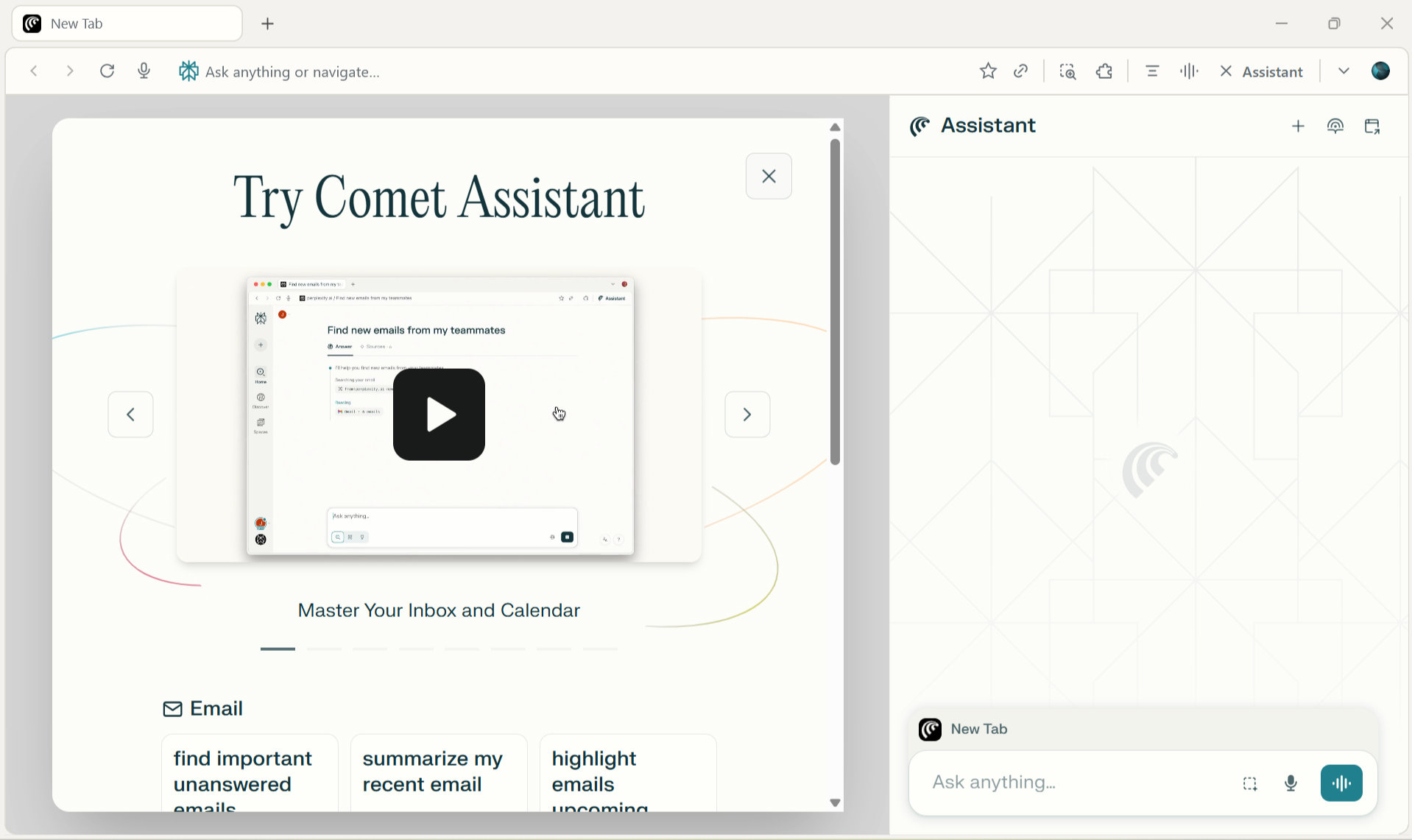Select the New Tab browser tab
Image resolution: width=1412 pixels, height=840 pixels.
tap(127, 24)
